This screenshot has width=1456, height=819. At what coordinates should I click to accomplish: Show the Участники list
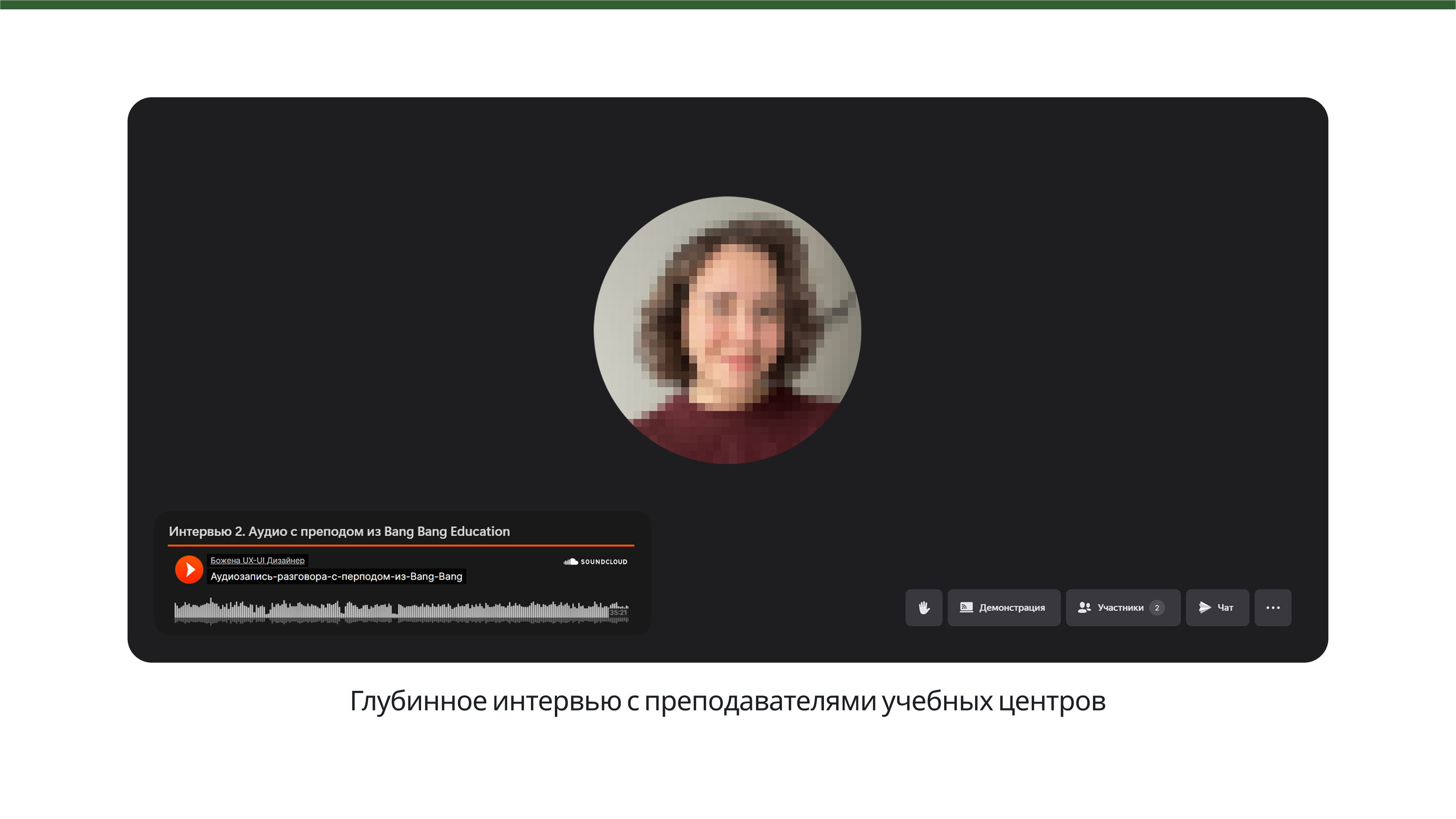pyautogui.click(x=1120, y=608)
